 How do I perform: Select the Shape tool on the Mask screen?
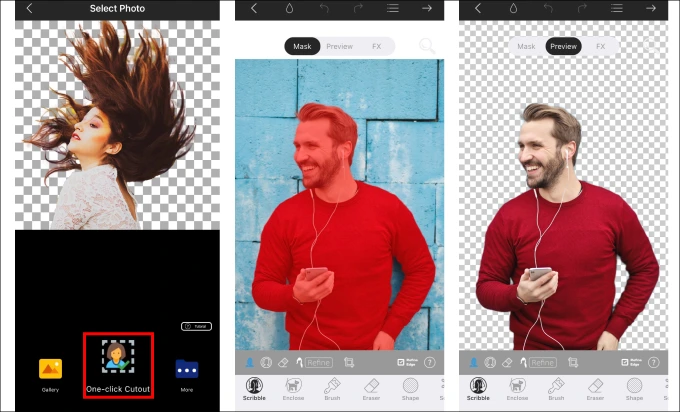point(410,389)
